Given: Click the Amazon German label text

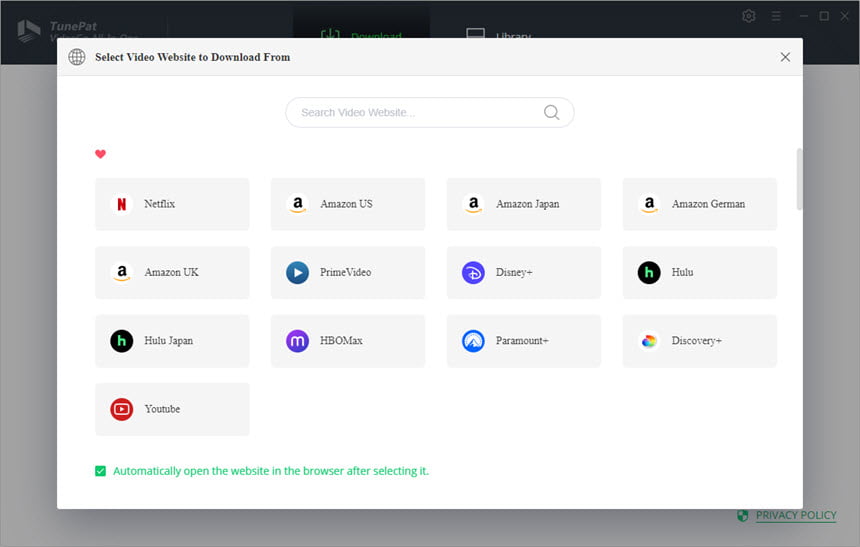Looking at the screenshot, I should [x=709, y=204].
